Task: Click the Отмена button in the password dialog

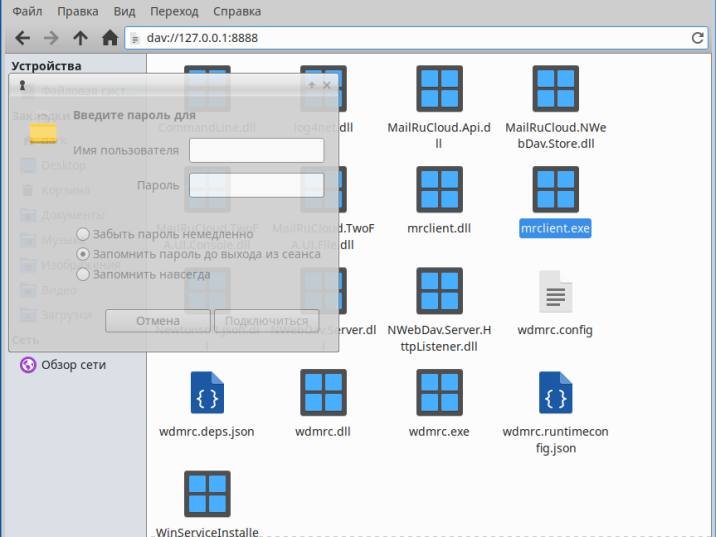Action: tap(158, 321)
